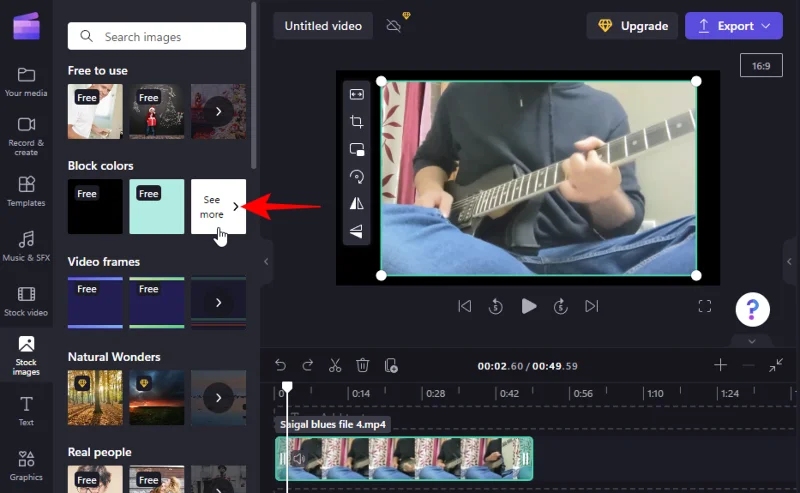Click the Upgrade button
This screenshot has height=493, width=800.
[x=633, y=26]
